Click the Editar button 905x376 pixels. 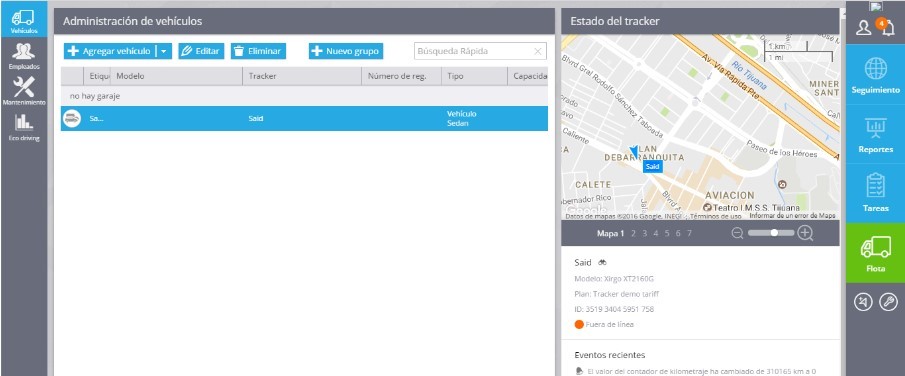pyautogui.click(x=201, y=51)
